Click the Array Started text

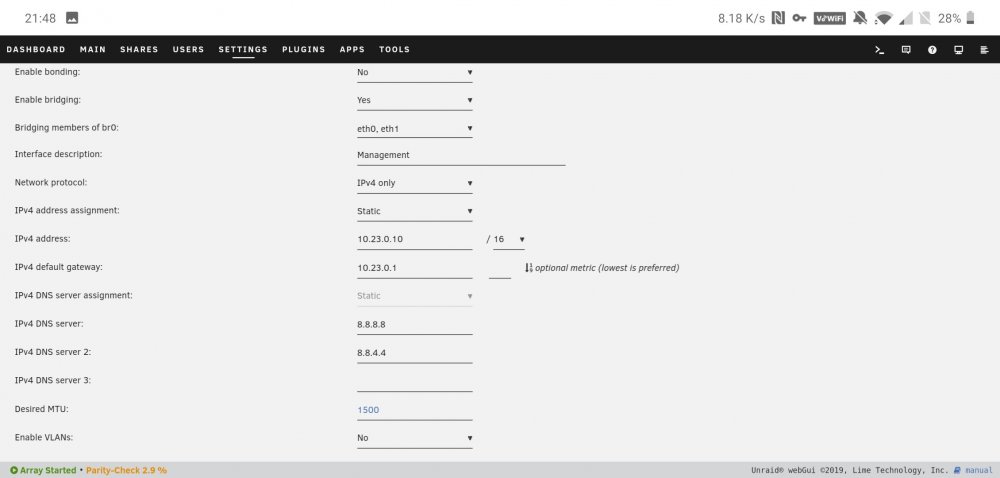[x=48, y=470]
